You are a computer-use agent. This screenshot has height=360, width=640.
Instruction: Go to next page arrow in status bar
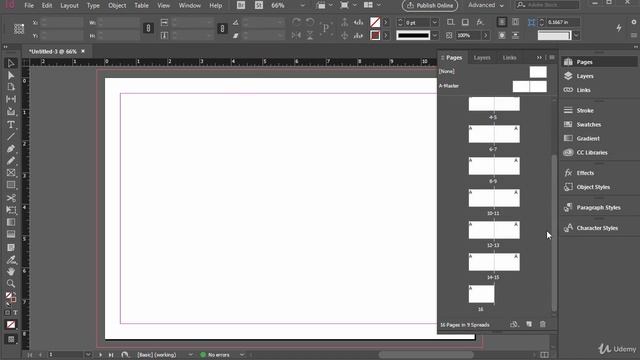[100, 355]
